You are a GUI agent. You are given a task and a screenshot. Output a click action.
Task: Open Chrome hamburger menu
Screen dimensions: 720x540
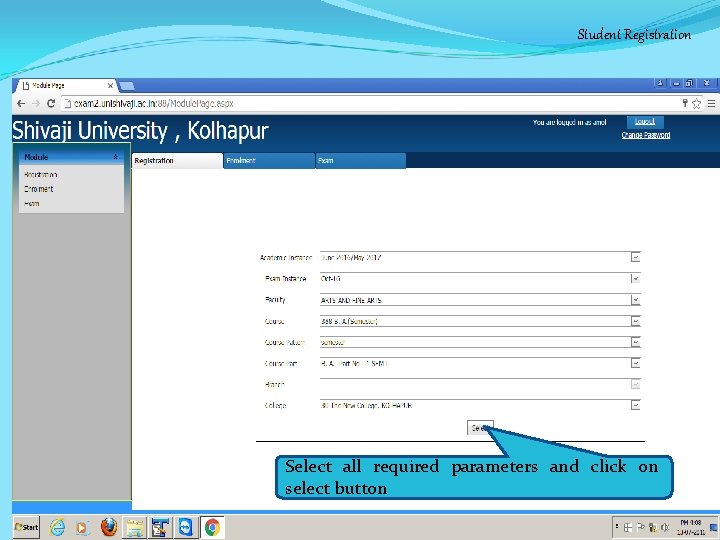click(x=711, y=104)
